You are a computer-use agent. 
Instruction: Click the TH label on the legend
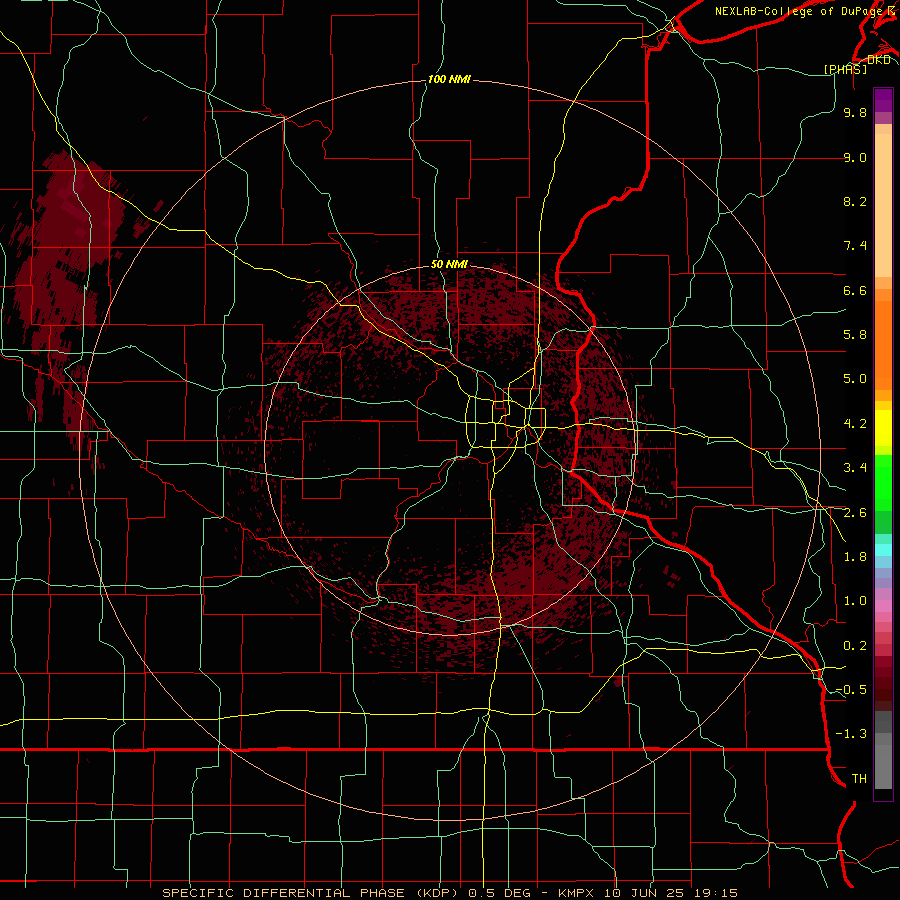pyautogui.click(x=859, y=779)
